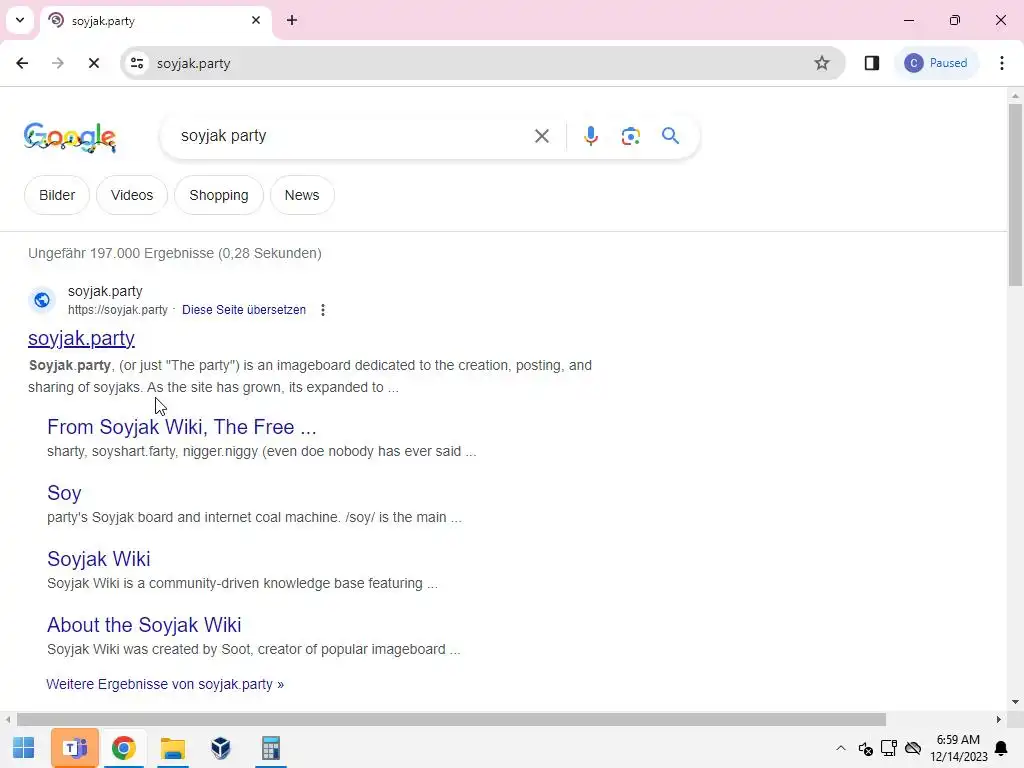Open the Chrome three-dot menu
Screen dimensions: 1024x768
pyautogui.click(x=1002, y=63)
